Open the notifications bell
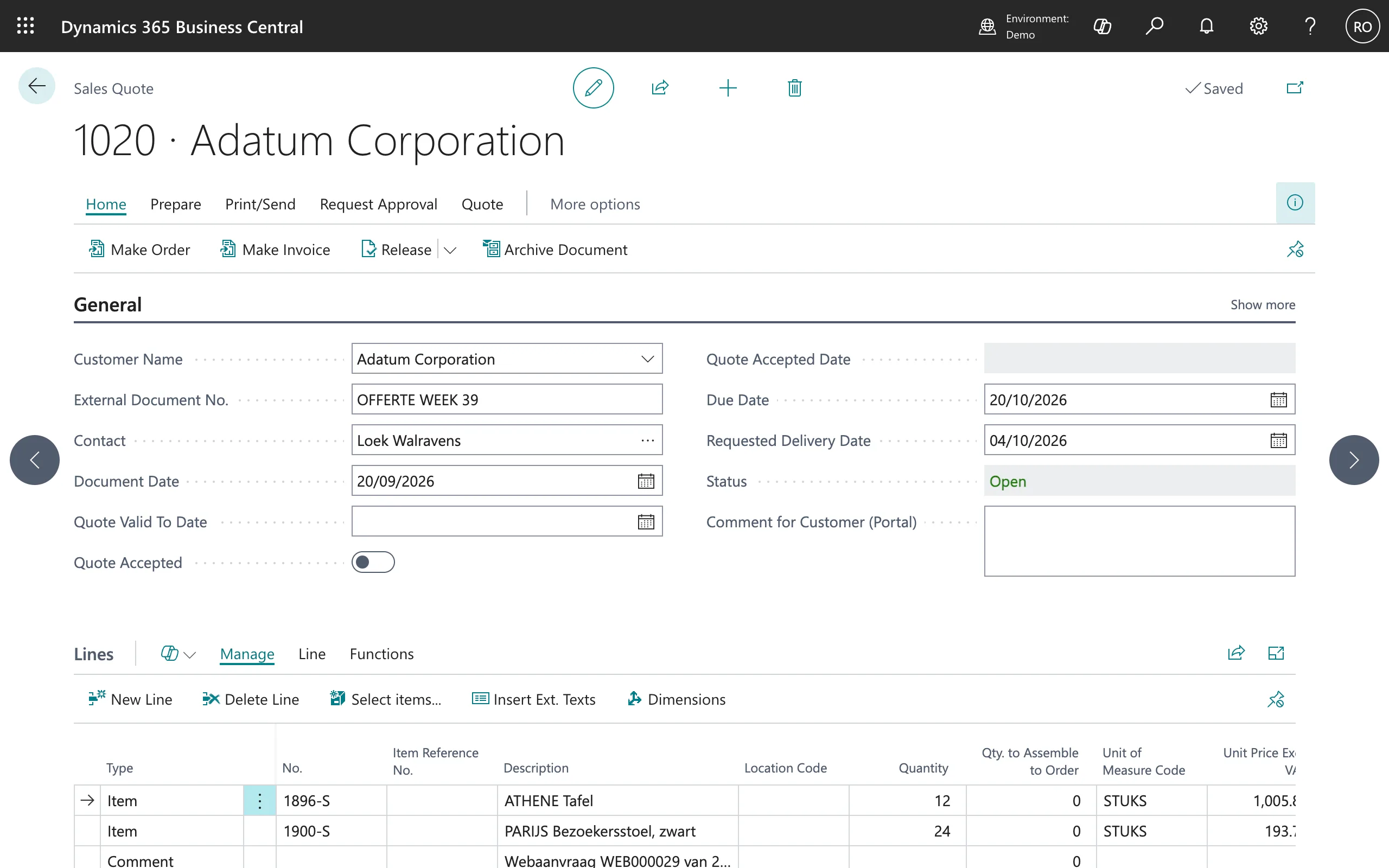This screenshot has width=1389, height=868. (x=1207, y=27)
